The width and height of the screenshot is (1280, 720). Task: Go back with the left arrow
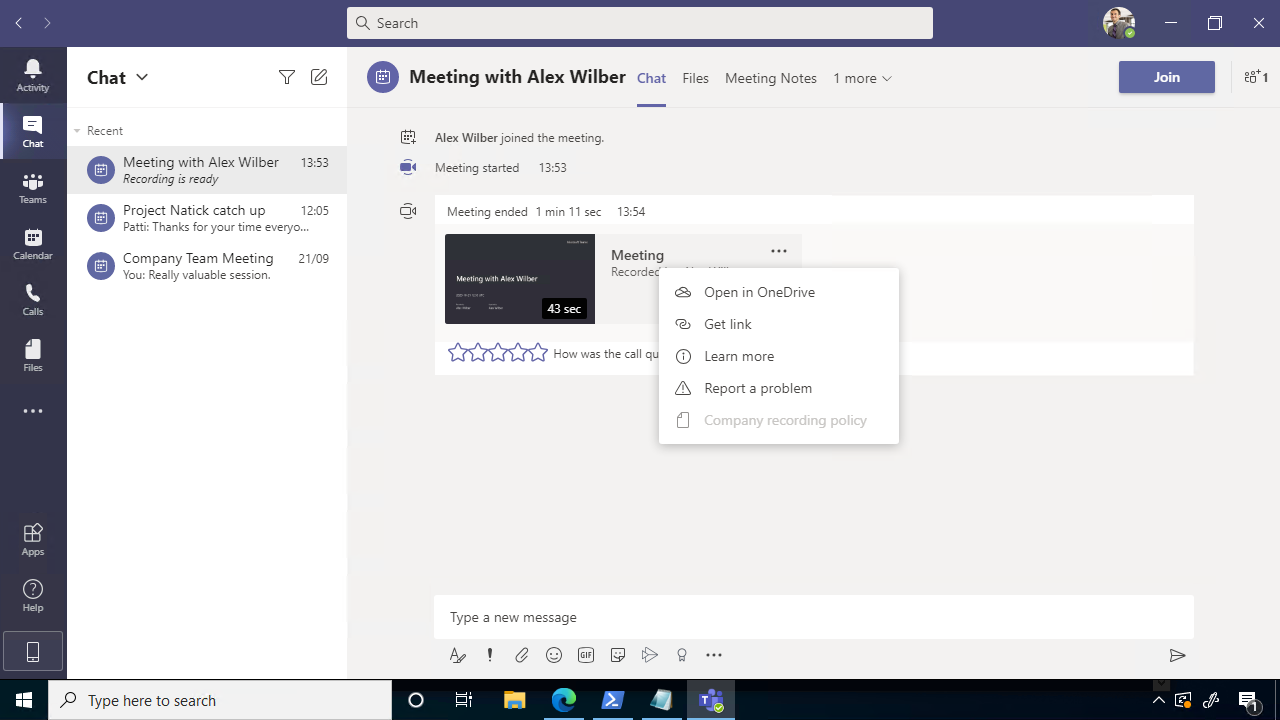[x=19, y=22]
